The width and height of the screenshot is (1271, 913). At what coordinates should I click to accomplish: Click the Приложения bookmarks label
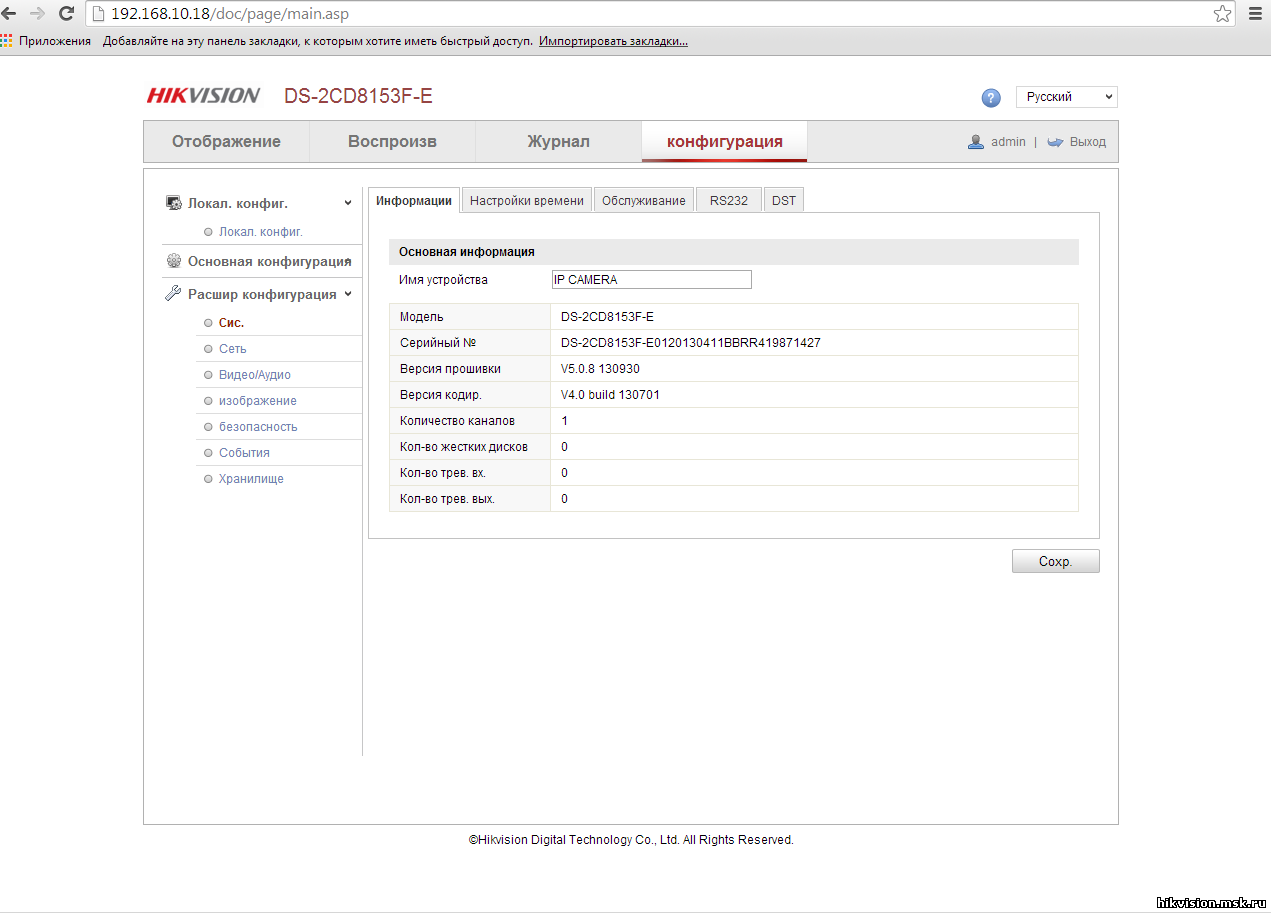55,41
